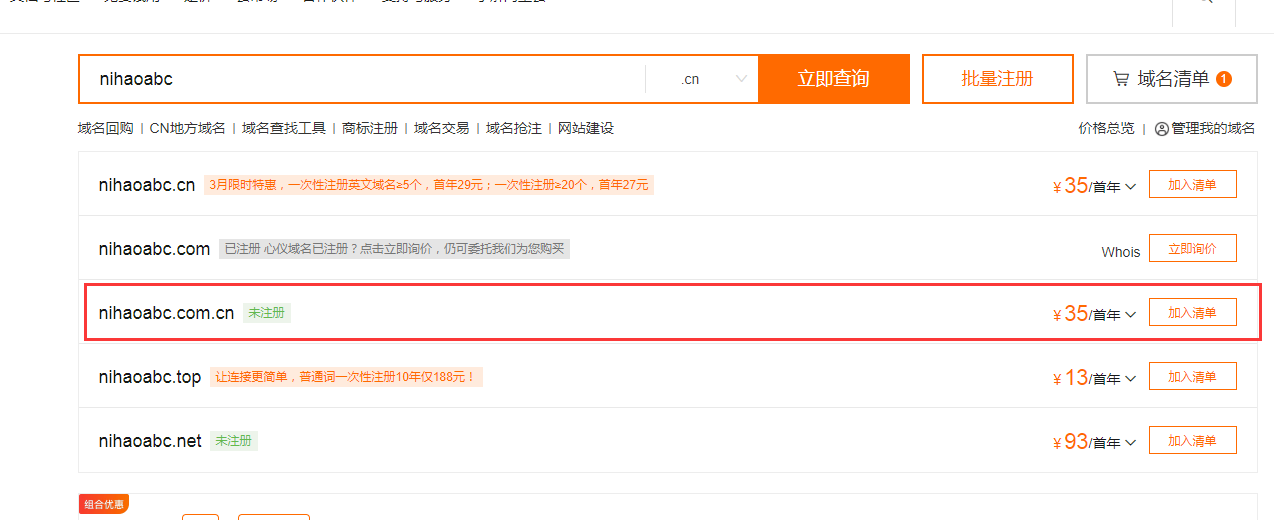Open the 价格总览 link

coord(1106,129)
